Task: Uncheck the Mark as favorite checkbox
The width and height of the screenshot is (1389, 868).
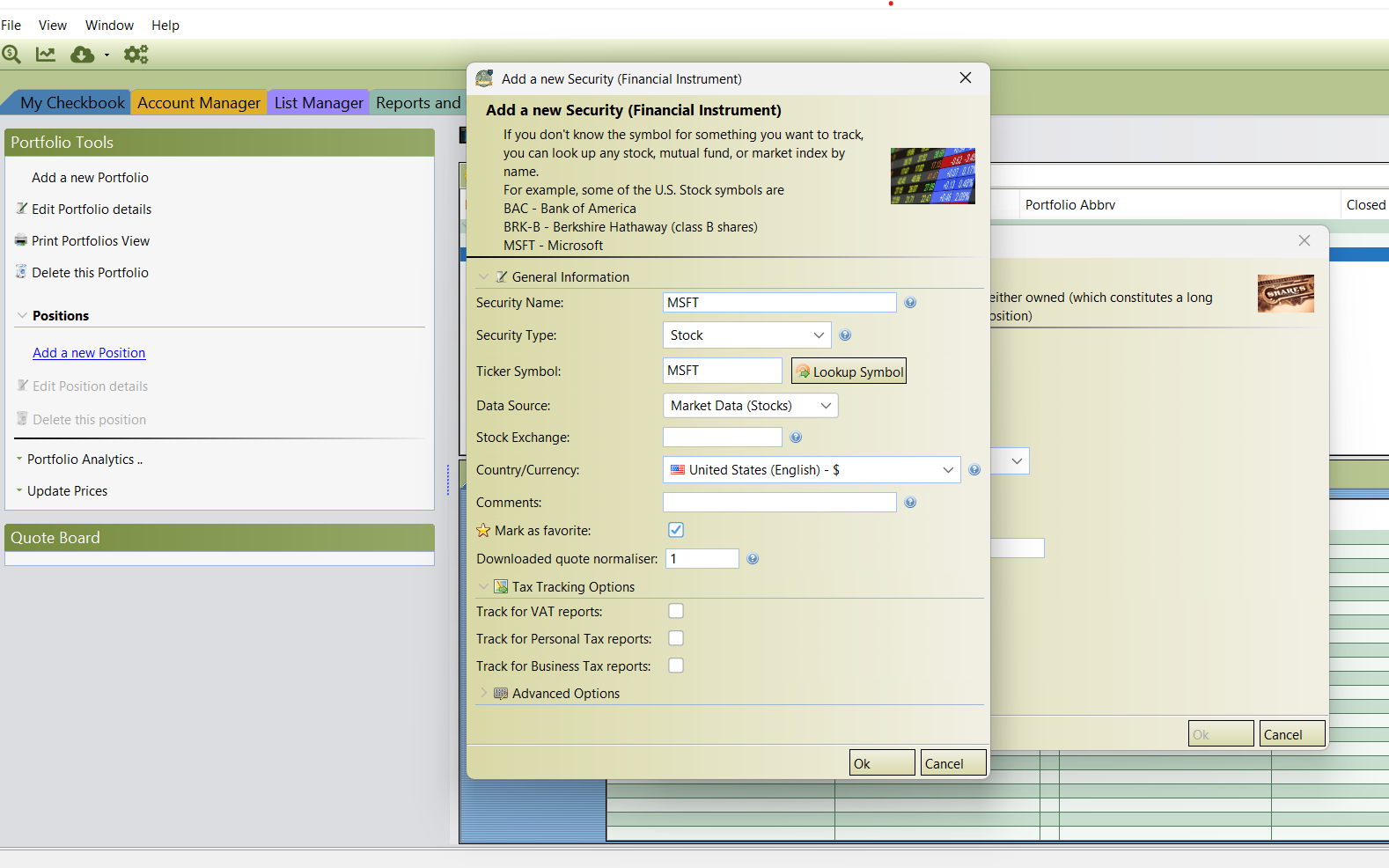Action: tap(676, 530)
